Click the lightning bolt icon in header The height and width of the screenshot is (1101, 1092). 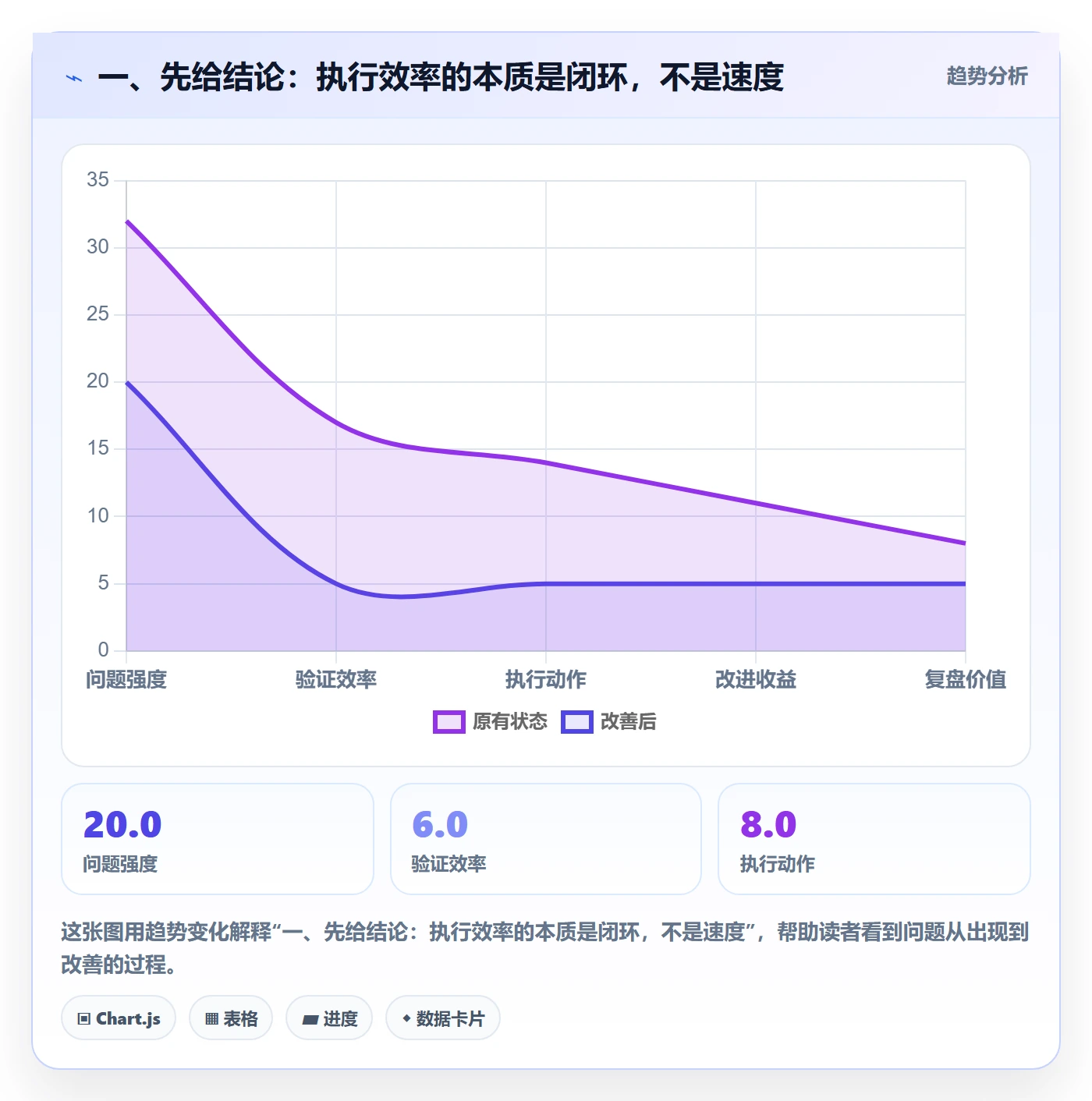click(x=74, y=78)
